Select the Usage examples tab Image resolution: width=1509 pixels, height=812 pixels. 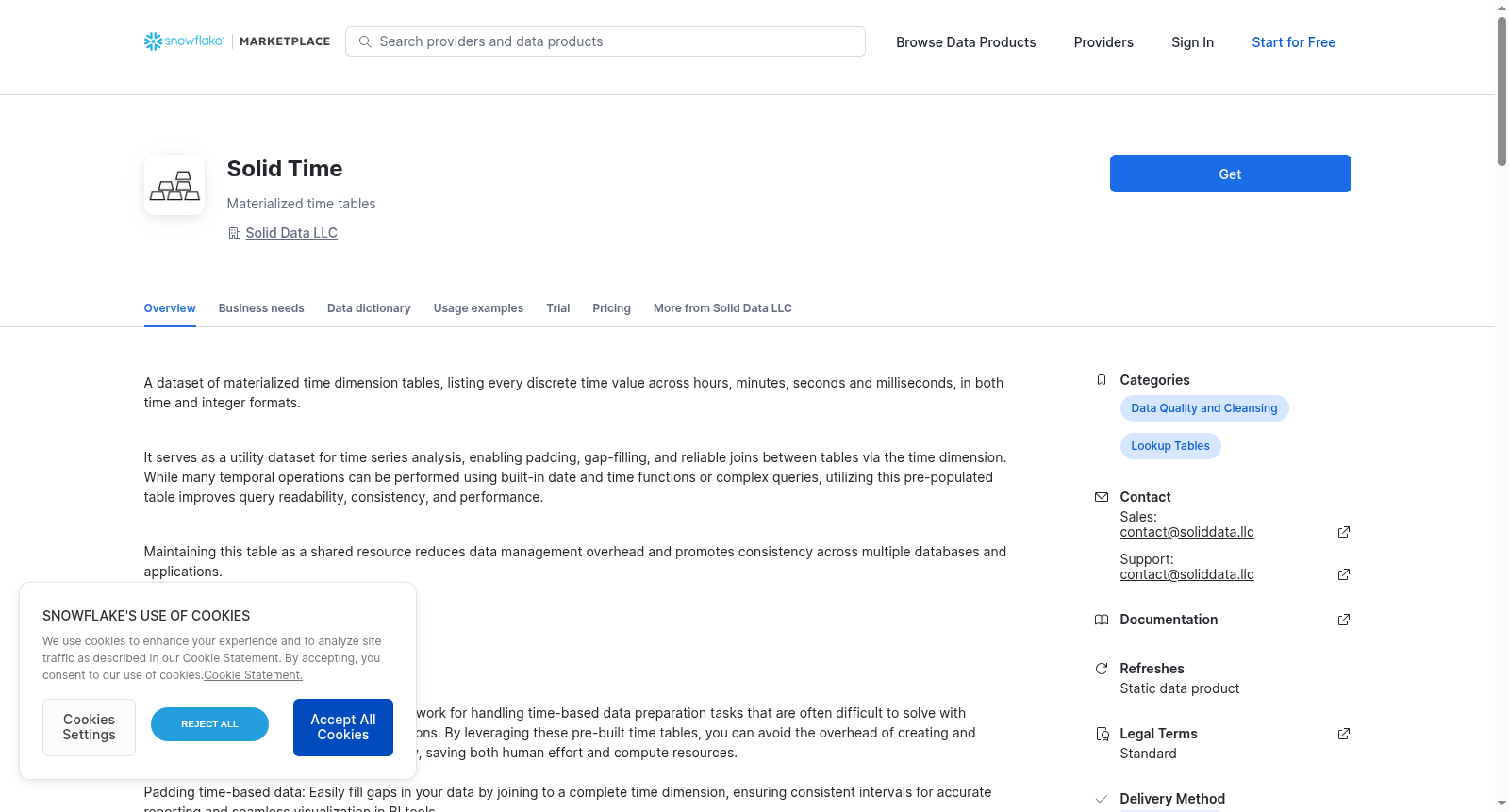pos(478,308)
